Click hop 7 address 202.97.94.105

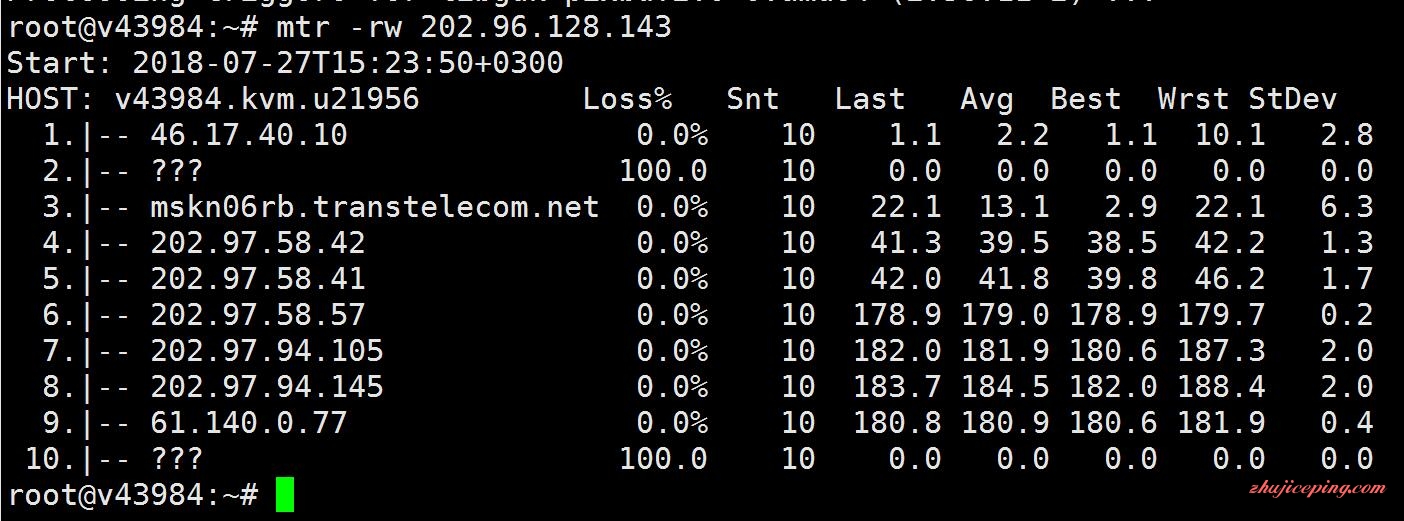tap(267, 351)
